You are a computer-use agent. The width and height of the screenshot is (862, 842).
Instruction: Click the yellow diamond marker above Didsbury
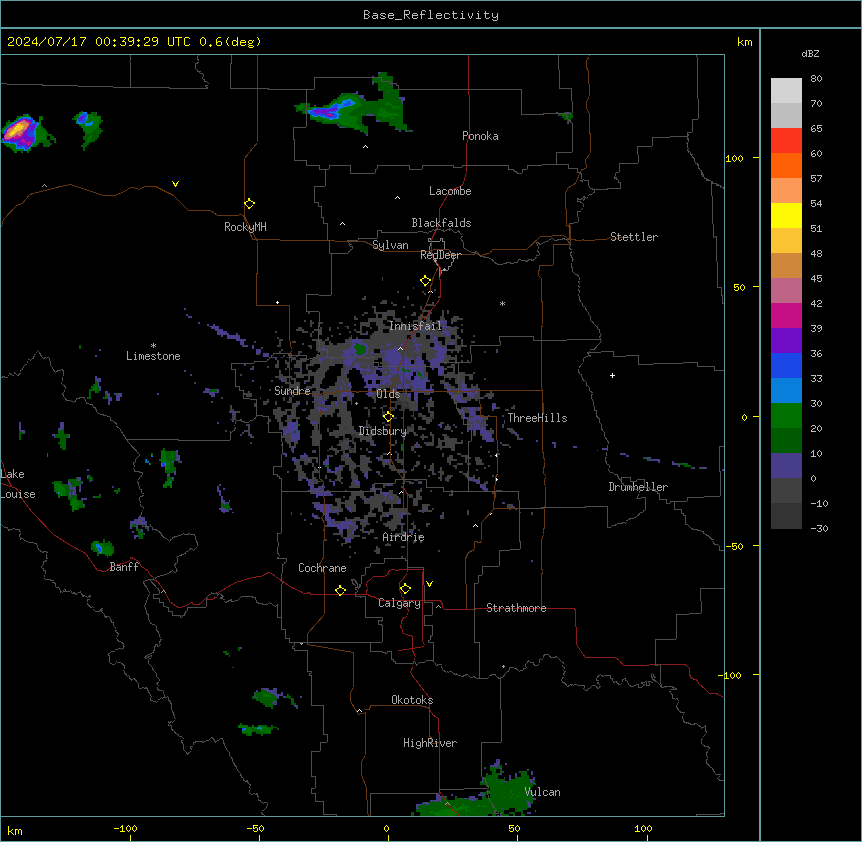pos(388,417)
